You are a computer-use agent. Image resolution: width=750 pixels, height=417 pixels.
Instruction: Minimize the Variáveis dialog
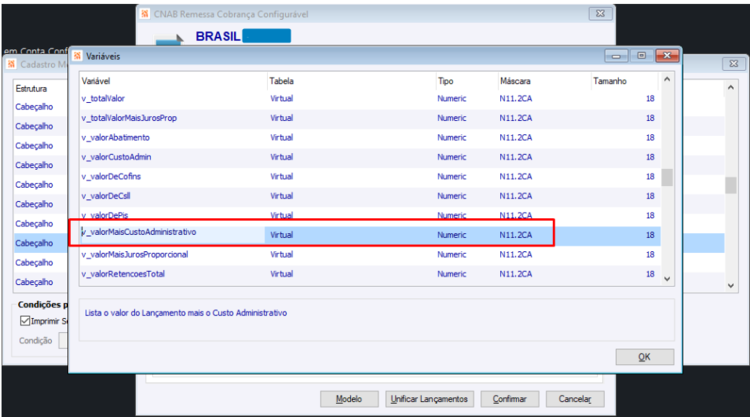616,56
